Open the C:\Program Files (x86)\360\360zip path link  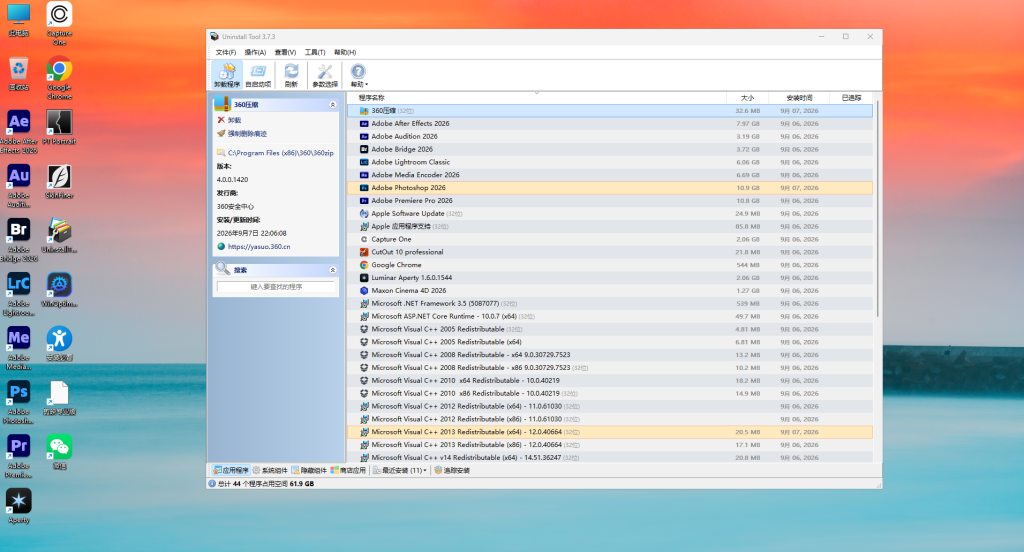[x=275, y=153]
